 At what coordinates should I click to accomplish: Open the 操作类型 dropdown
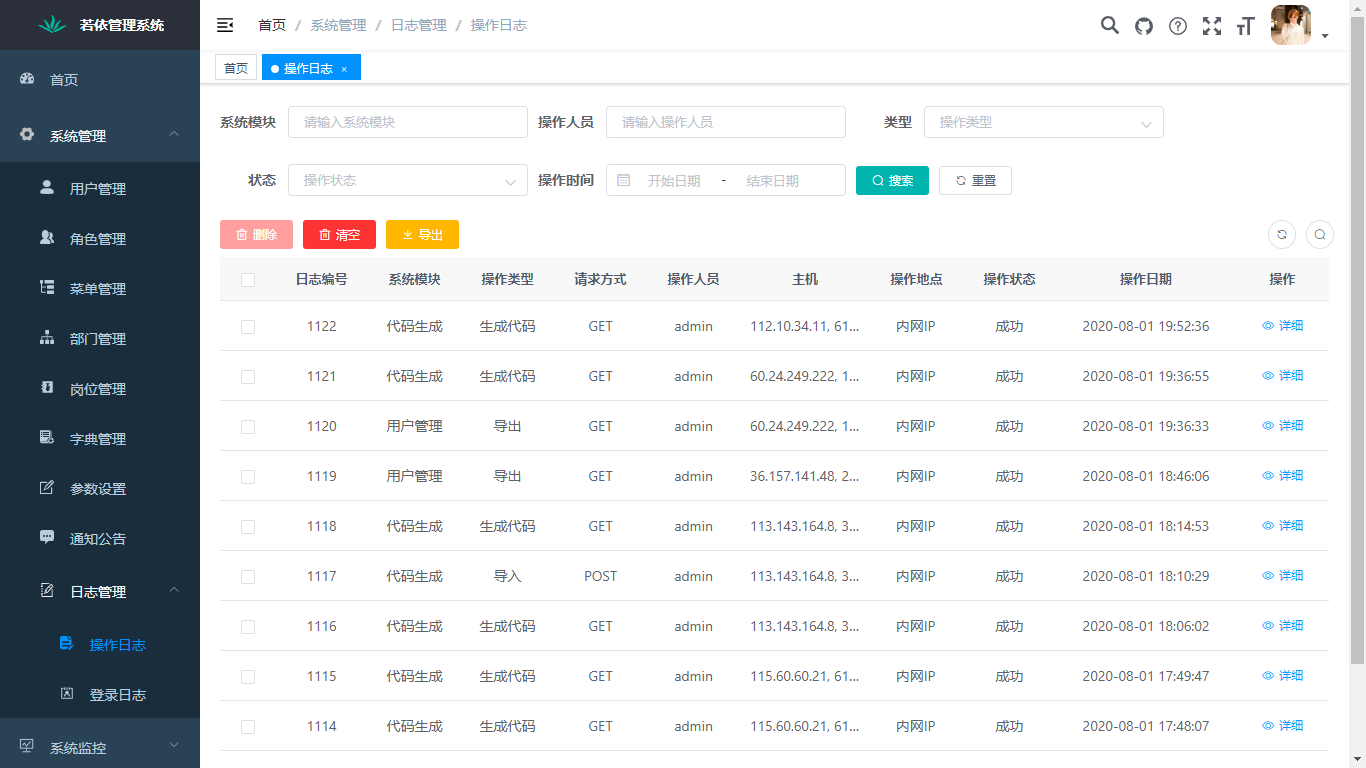tap(1044, 122)
